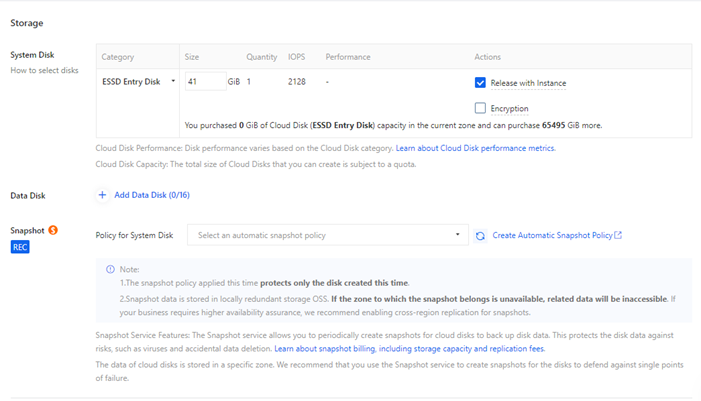This screenshot has height=401, width=701.
Task: Click the Data Disk label
Action: 28,196
